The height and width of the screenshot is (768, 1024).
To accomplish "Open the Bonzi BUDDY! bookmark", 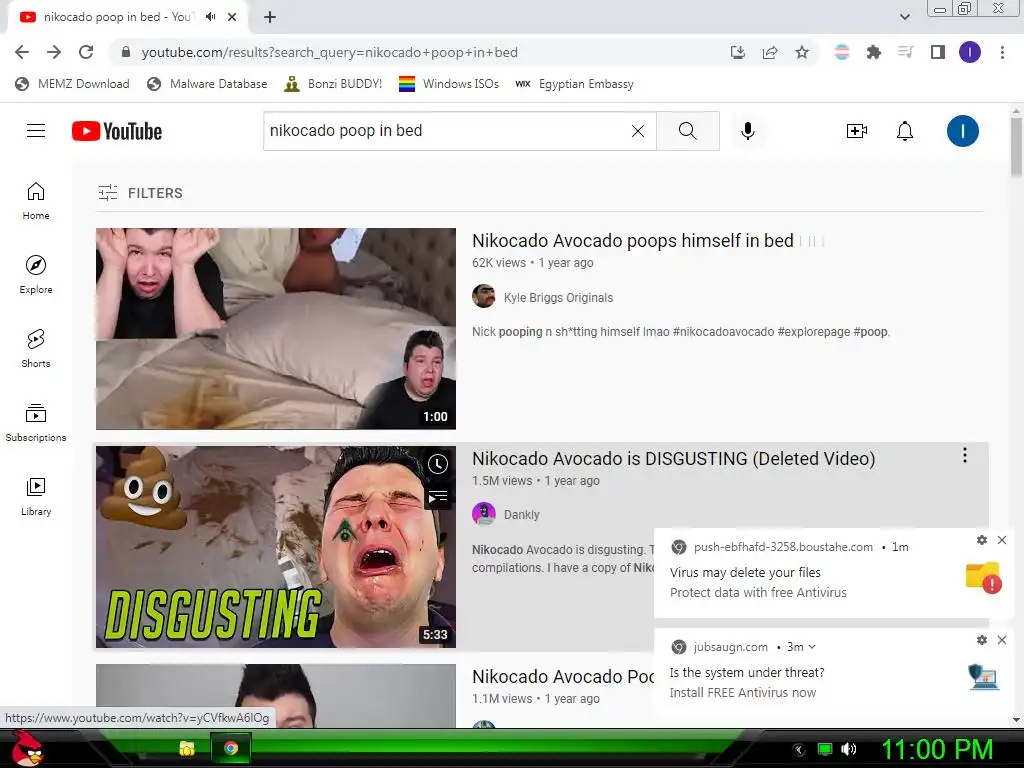I will [x=333, y=84].
